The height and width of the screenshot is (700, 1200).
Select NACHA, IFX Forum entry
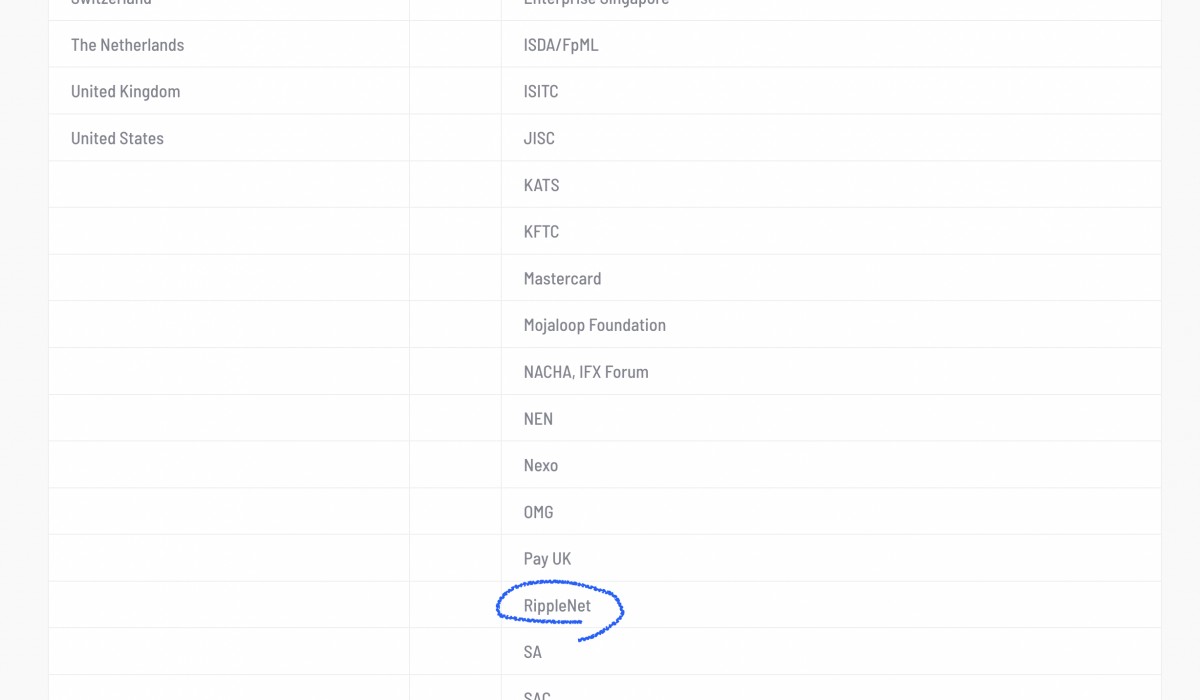pyautogui.click(x=586, y=372)
